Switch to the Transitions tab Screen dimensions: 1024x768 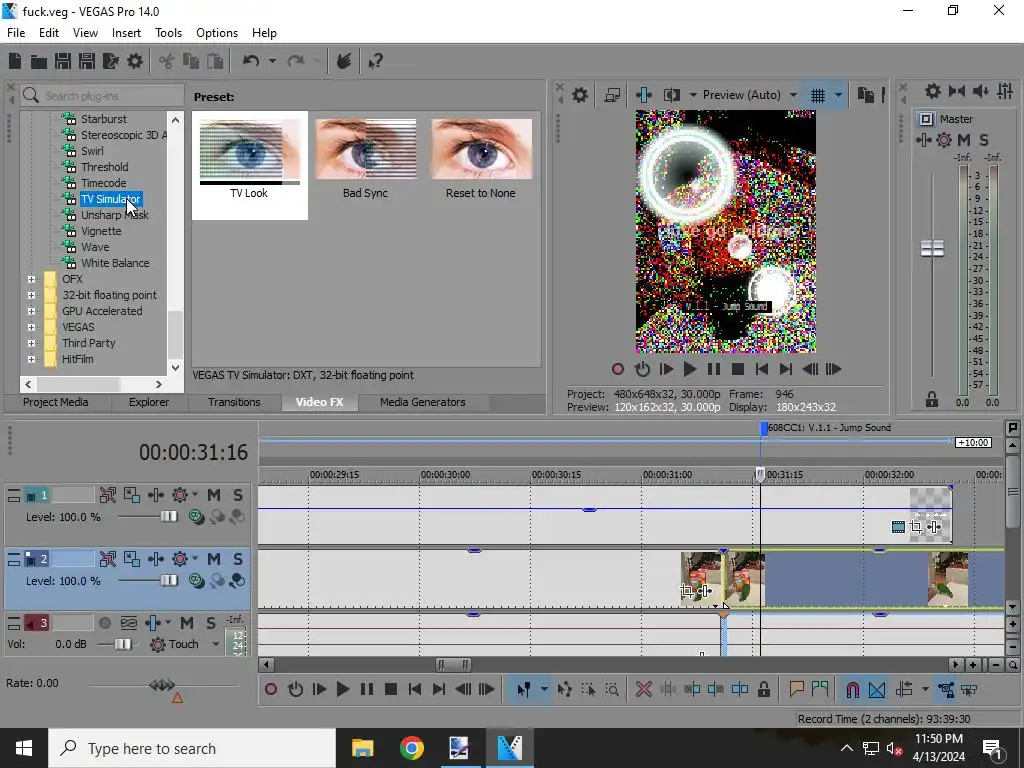point(234,402)
